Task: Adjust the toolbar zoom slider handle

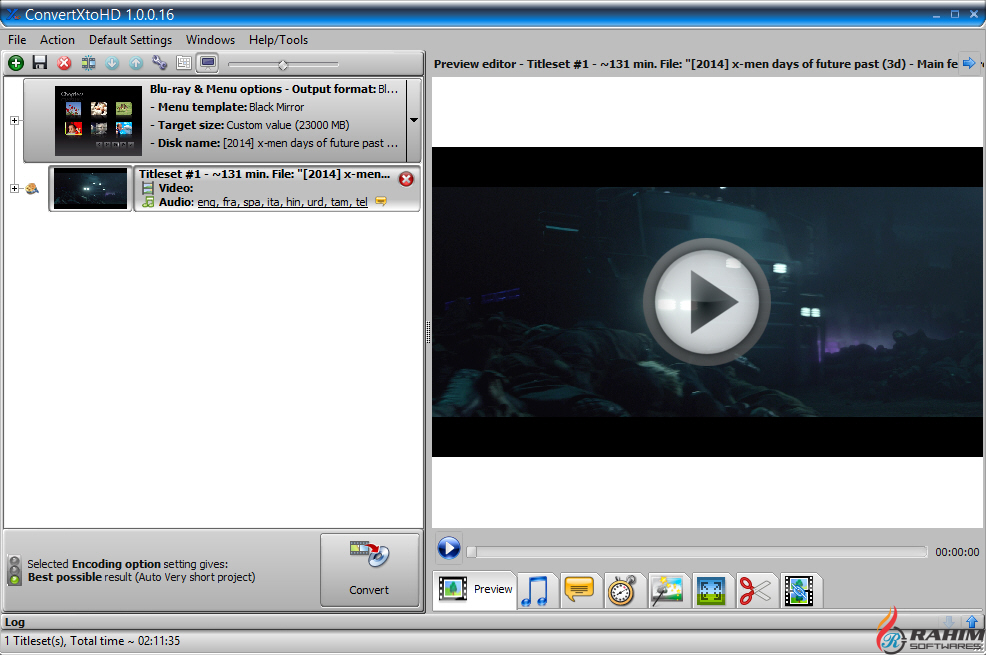Action: [x=283, y=65]
